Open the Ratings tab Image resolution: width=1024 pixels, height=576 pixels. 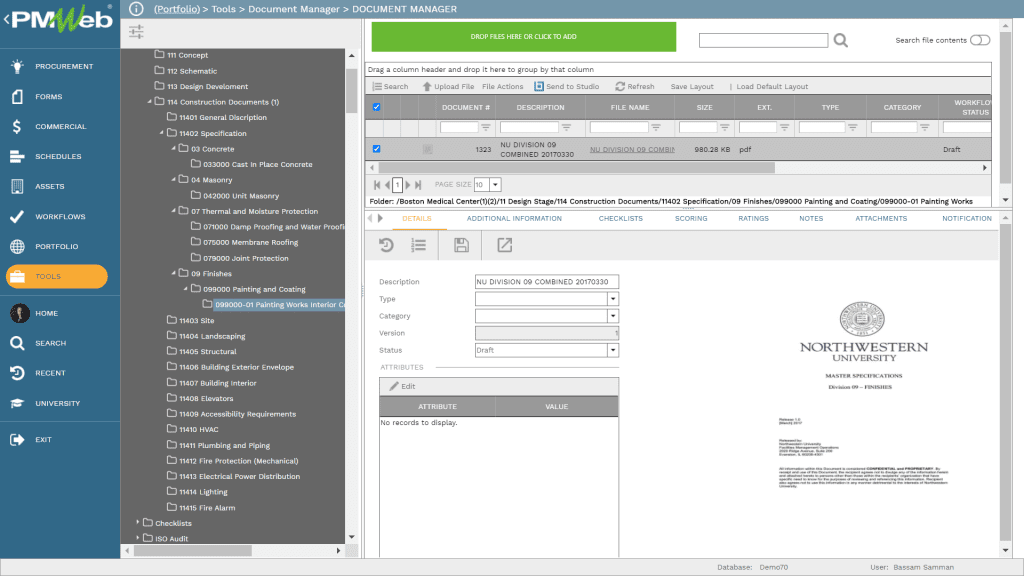pos(753,219)
